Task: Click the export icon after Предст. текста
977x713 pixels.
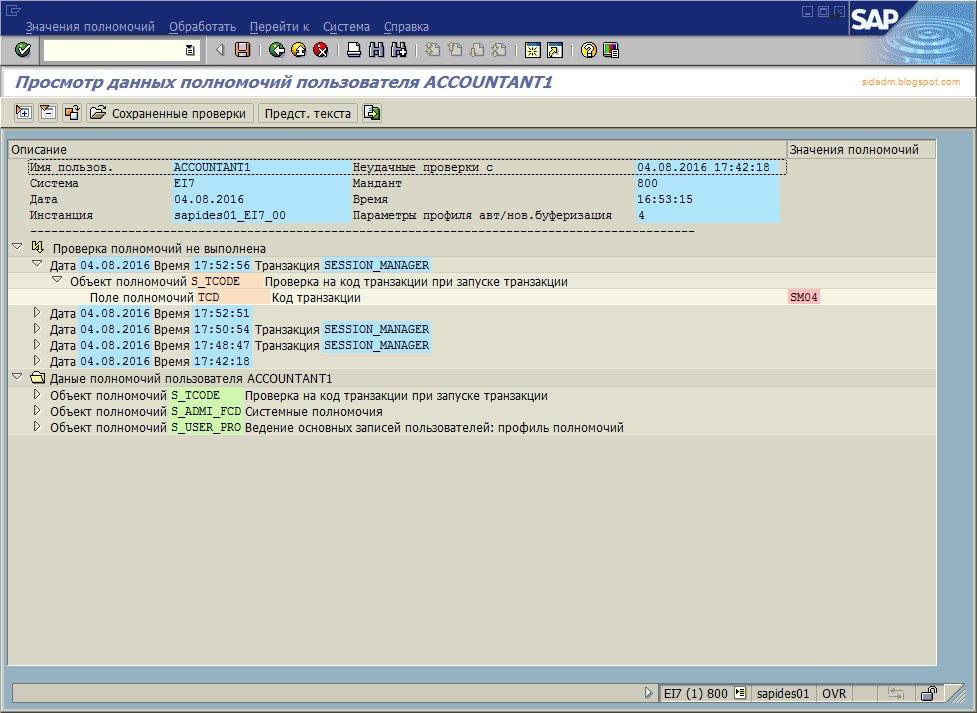Action: [372, 113]
